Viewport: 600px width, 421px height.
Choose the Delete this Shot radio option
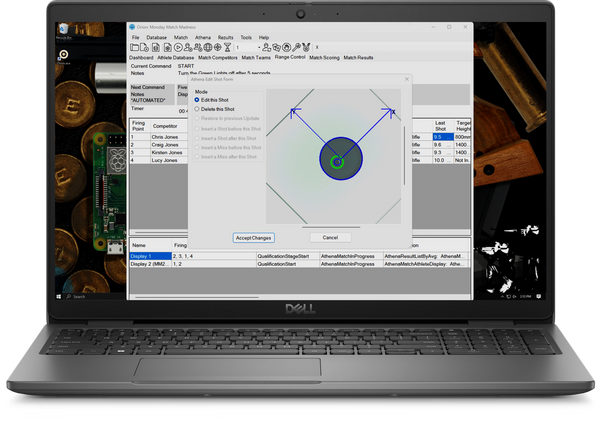point(197,109)
